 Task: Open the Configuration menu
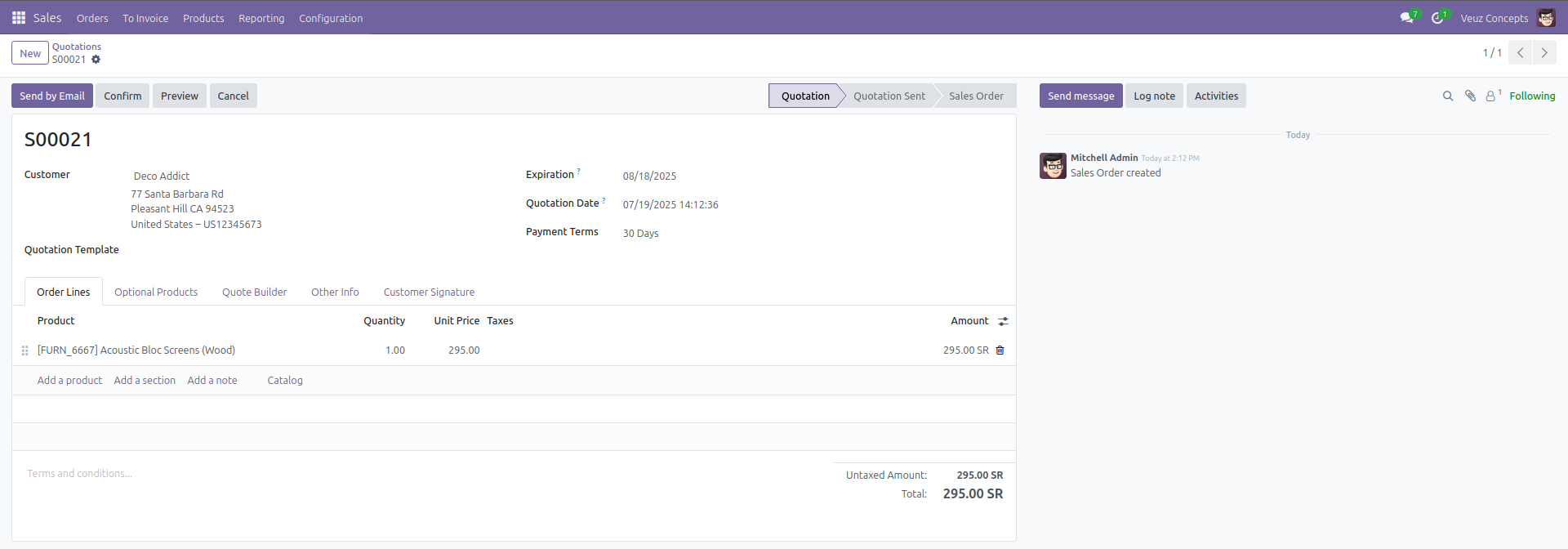click(331, 18)
